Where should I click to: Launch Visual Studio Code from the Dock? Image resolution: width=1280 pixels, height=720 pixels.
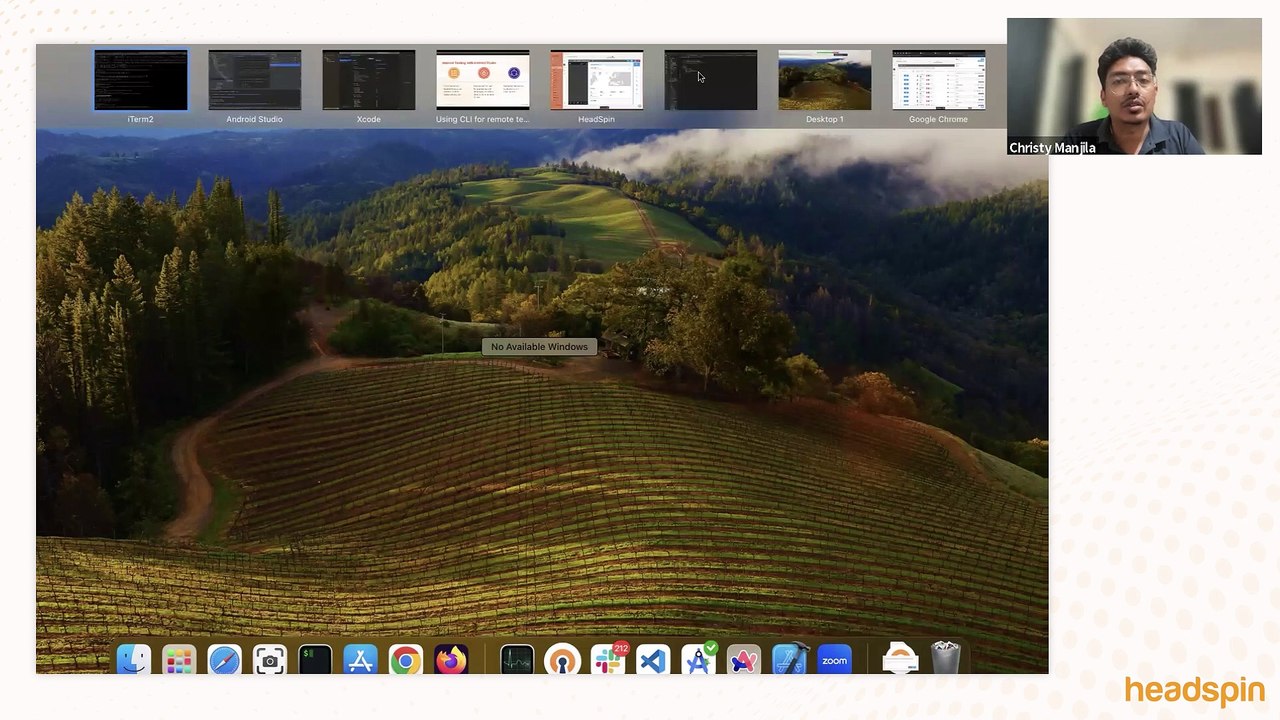tap(653, 660)
